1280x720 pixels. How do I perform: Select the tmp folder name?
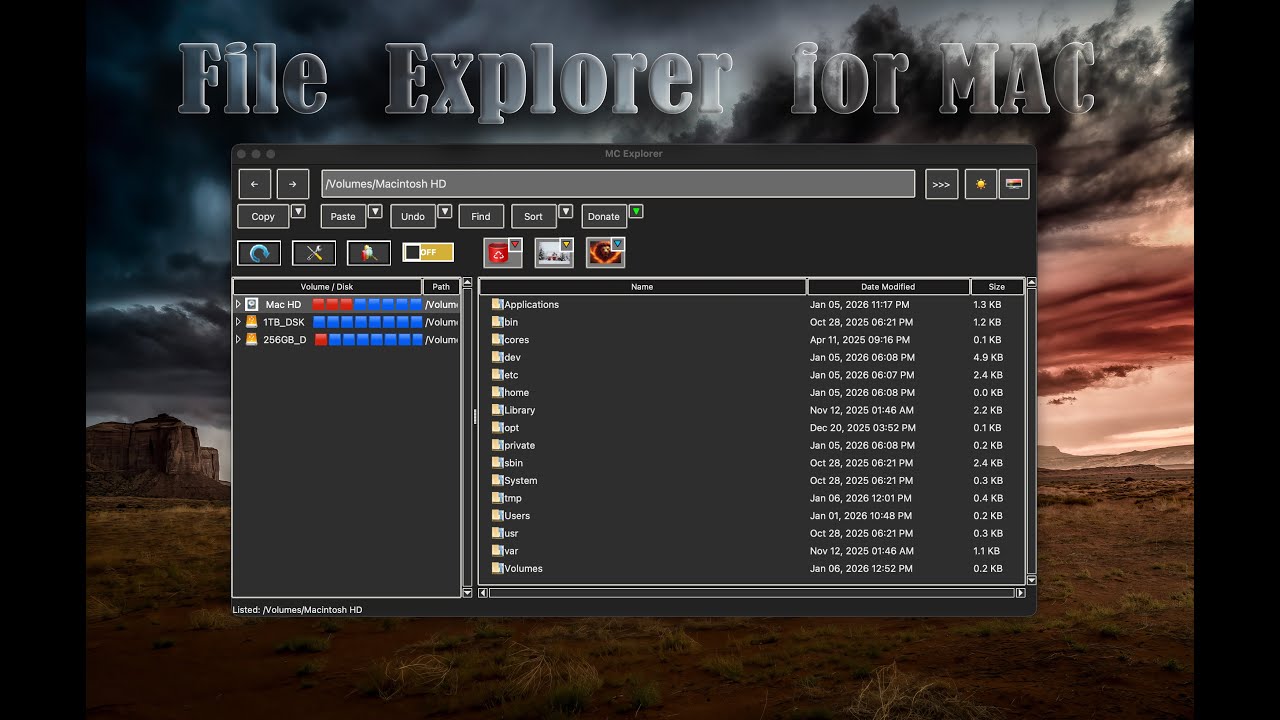pyautogui.click(x=513, y=498)
